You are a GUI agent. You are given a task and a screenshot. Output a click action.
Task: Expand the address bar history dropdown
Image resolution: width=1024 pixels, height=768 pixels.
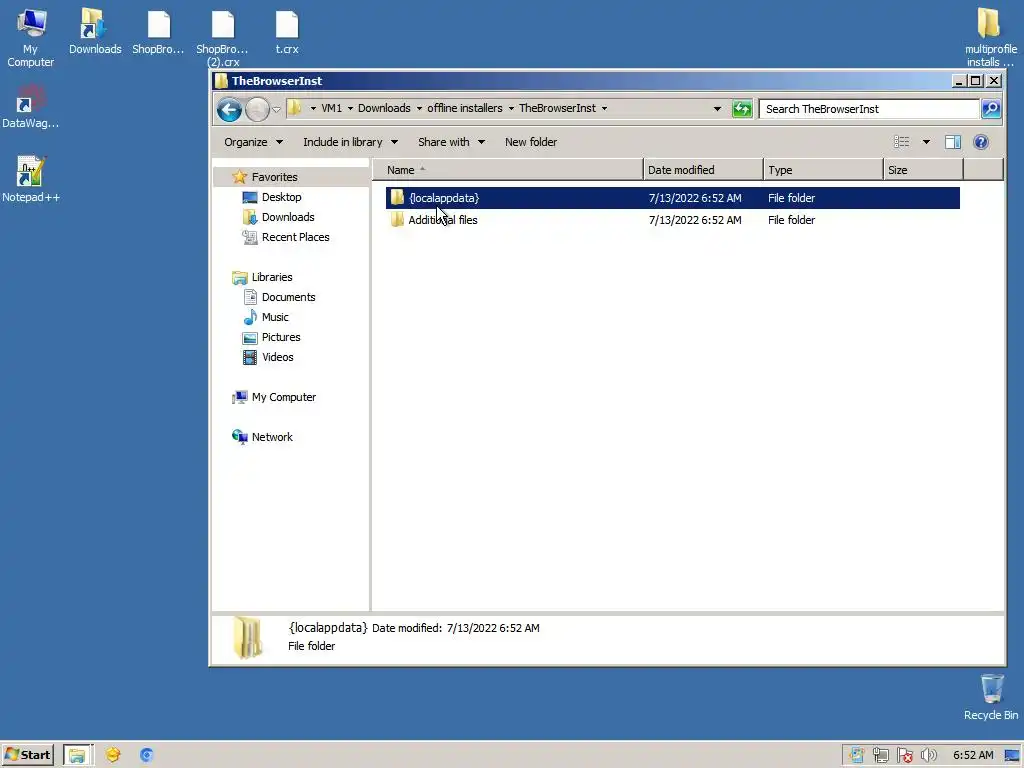[717, 109]
